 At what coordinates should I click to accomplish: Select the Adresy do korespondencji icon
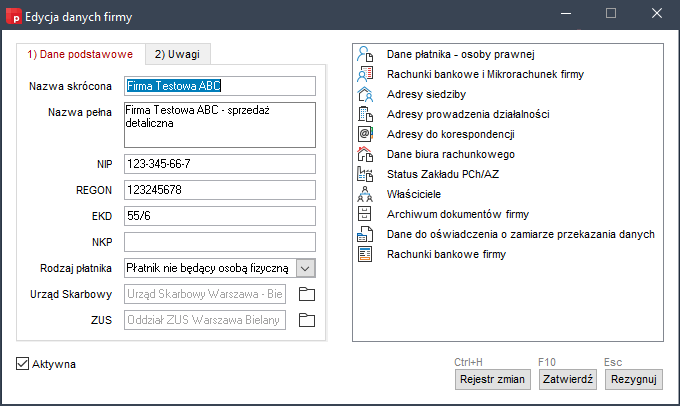(365, 134)
